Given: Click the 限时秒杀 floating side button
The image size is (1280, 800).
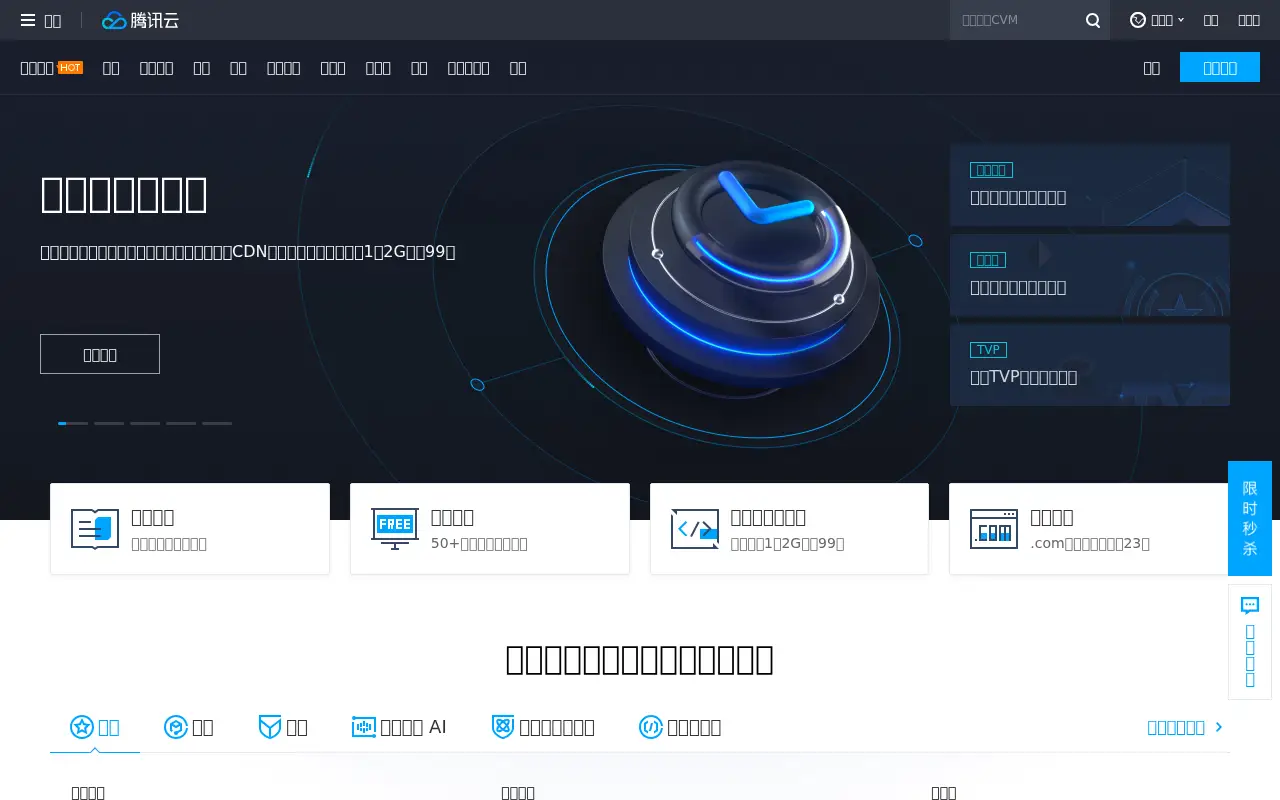Looking at the screenshot, I should [x=1249, y=518].
